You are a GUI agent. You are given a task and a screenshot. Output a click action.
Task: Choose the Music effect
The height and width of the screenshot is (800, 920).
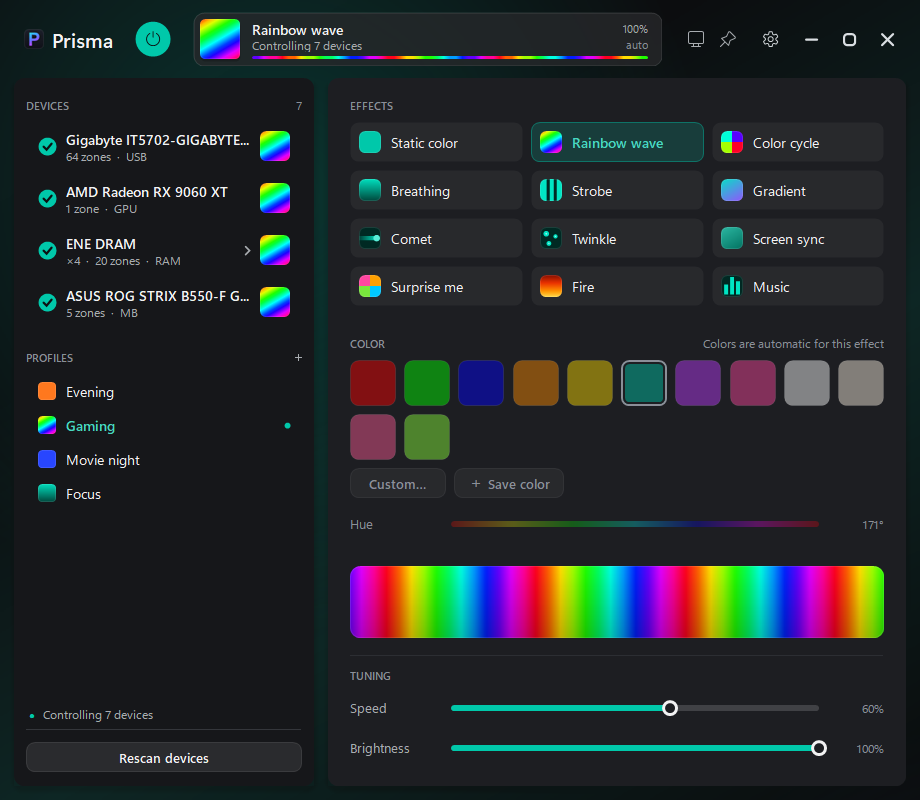pyautogui.click(x=797, y=287)
